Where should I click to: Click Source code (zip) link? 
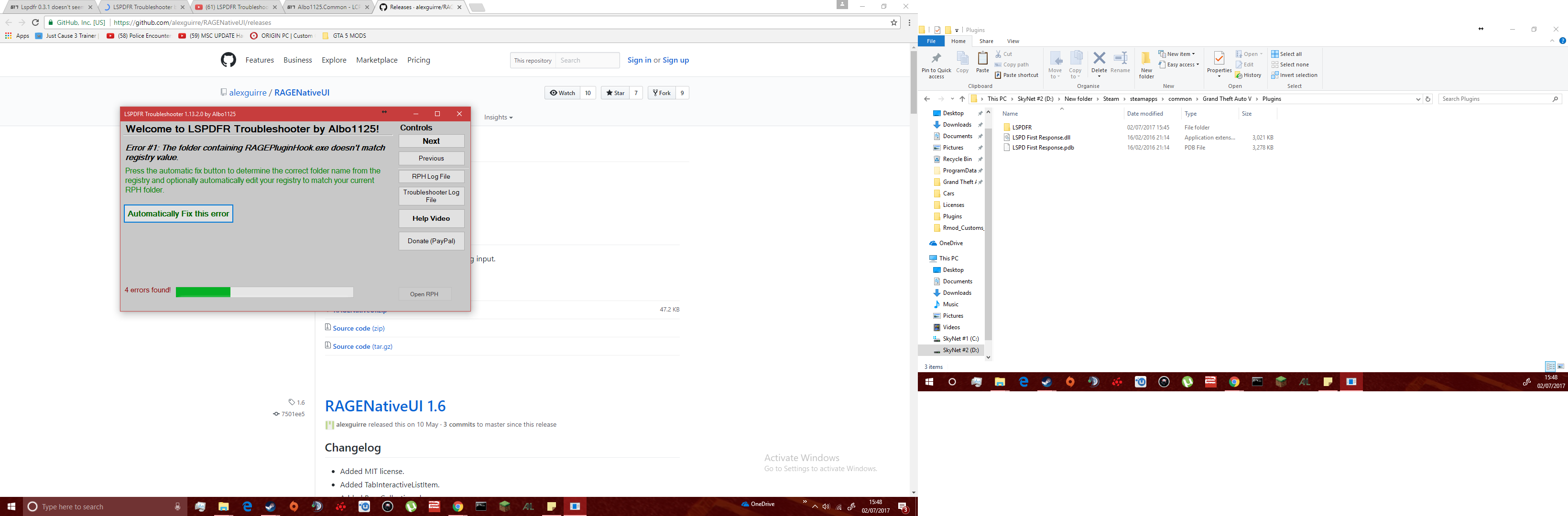pos(359,329)
